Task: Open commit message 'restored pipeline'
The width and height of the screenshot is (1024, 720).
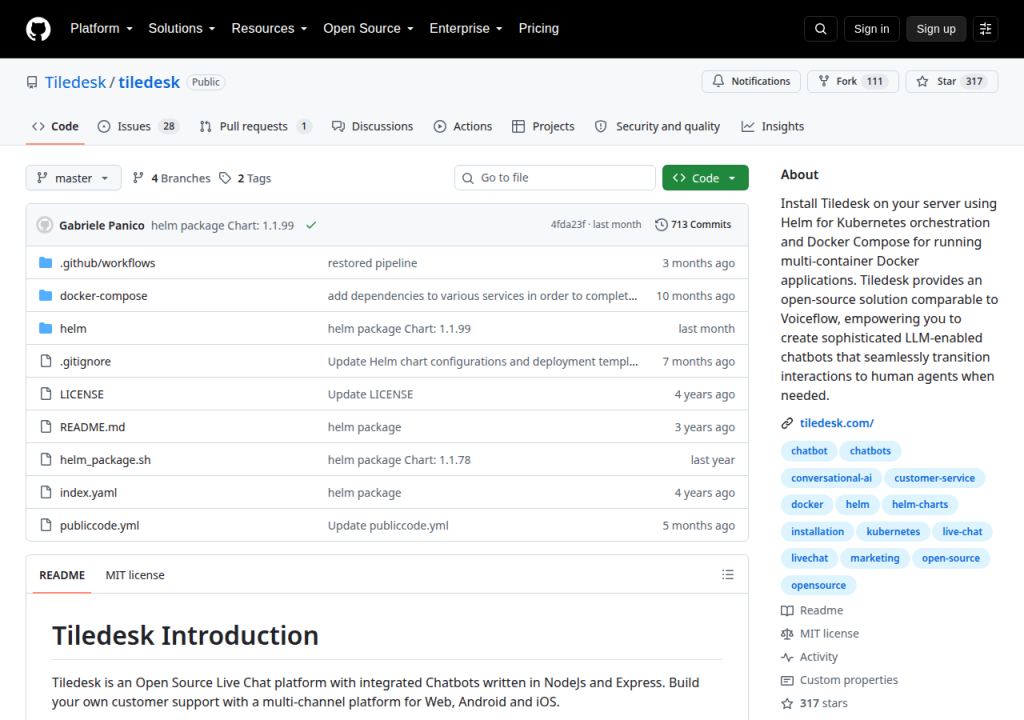Action: tap(372, 263)
